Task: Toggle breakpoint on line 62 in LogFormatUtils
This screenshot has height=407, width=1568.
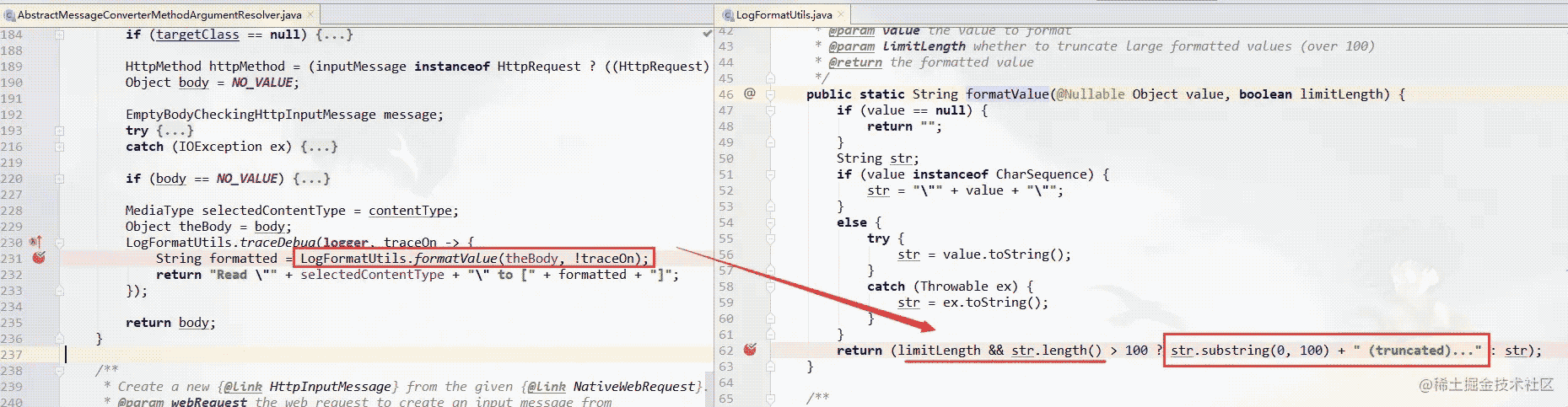Action: point(750,349)
